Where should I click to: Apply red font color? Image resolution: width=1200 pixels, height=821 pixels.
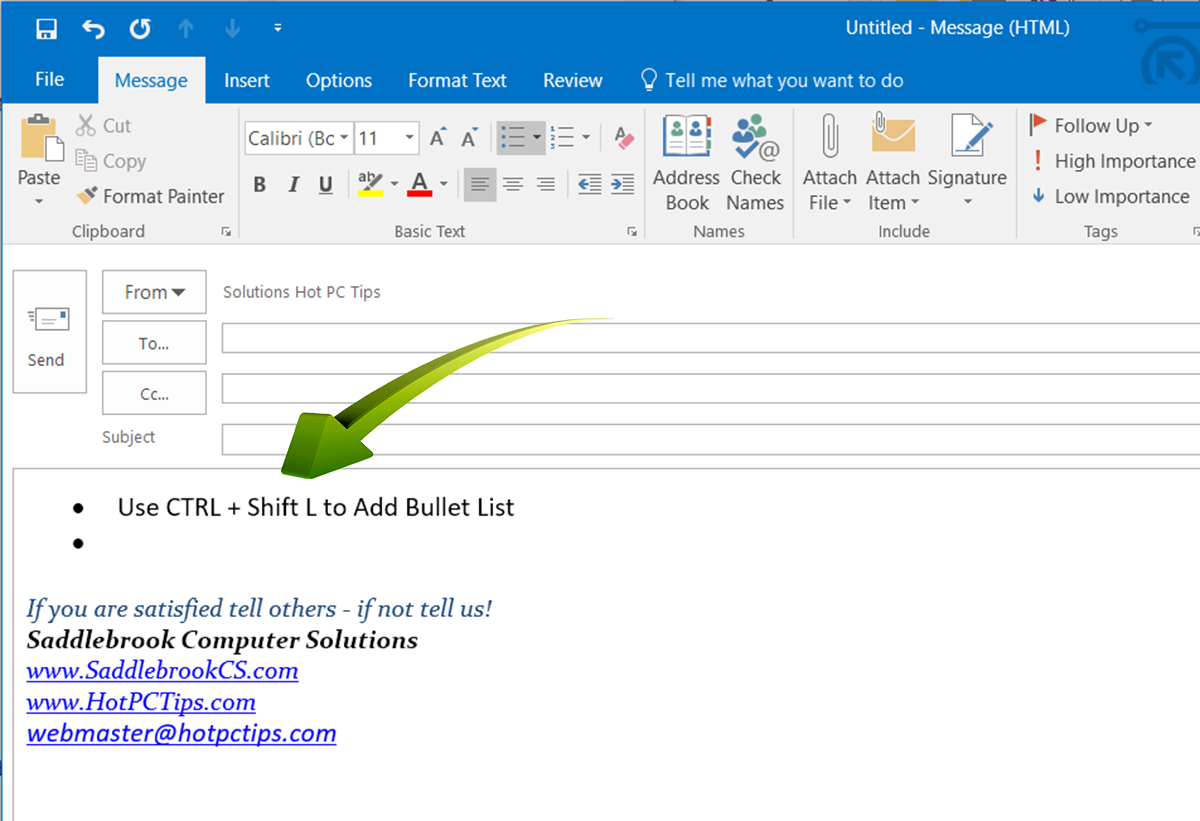[x=420, y=184]
